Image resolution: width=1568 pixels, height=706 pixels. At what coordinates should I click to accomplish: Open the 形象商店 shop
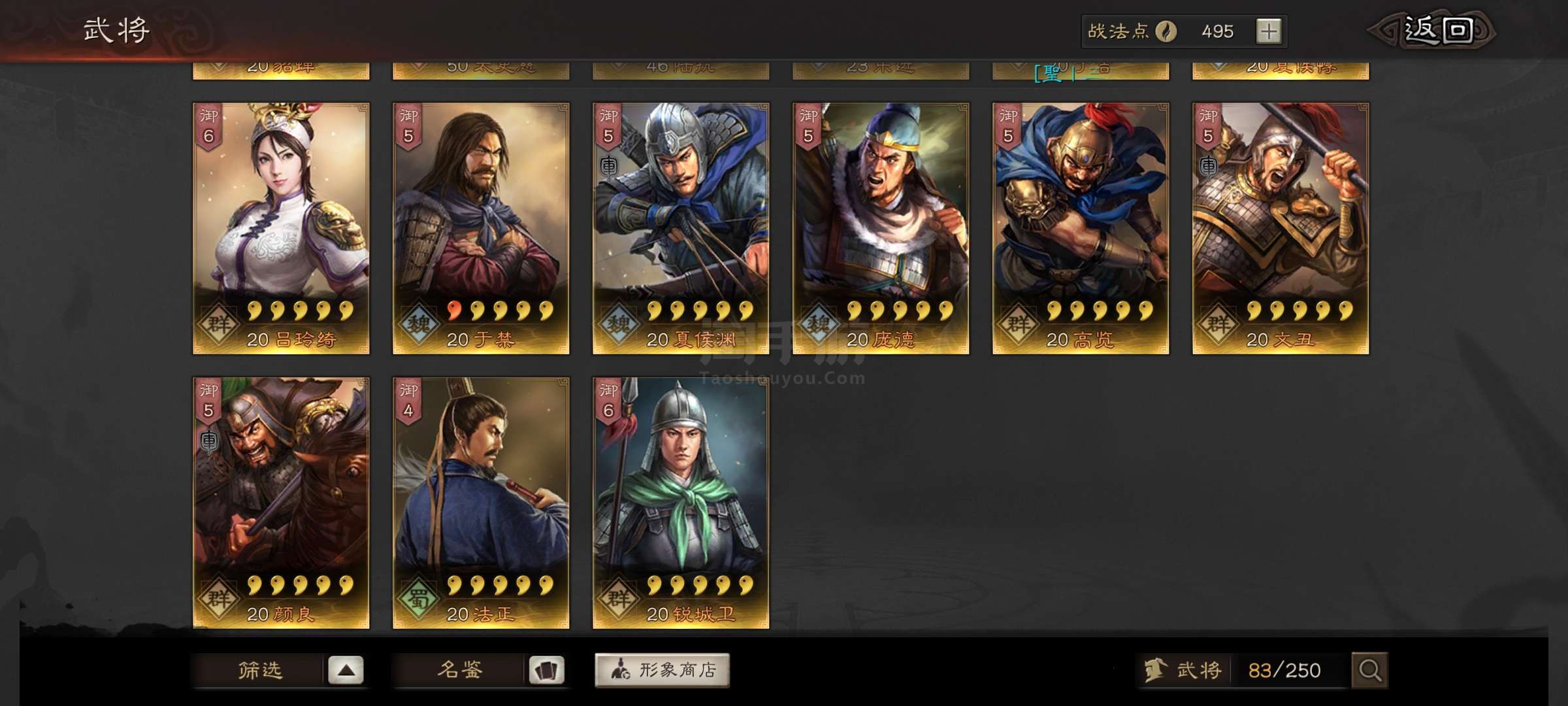click(662, 670)
